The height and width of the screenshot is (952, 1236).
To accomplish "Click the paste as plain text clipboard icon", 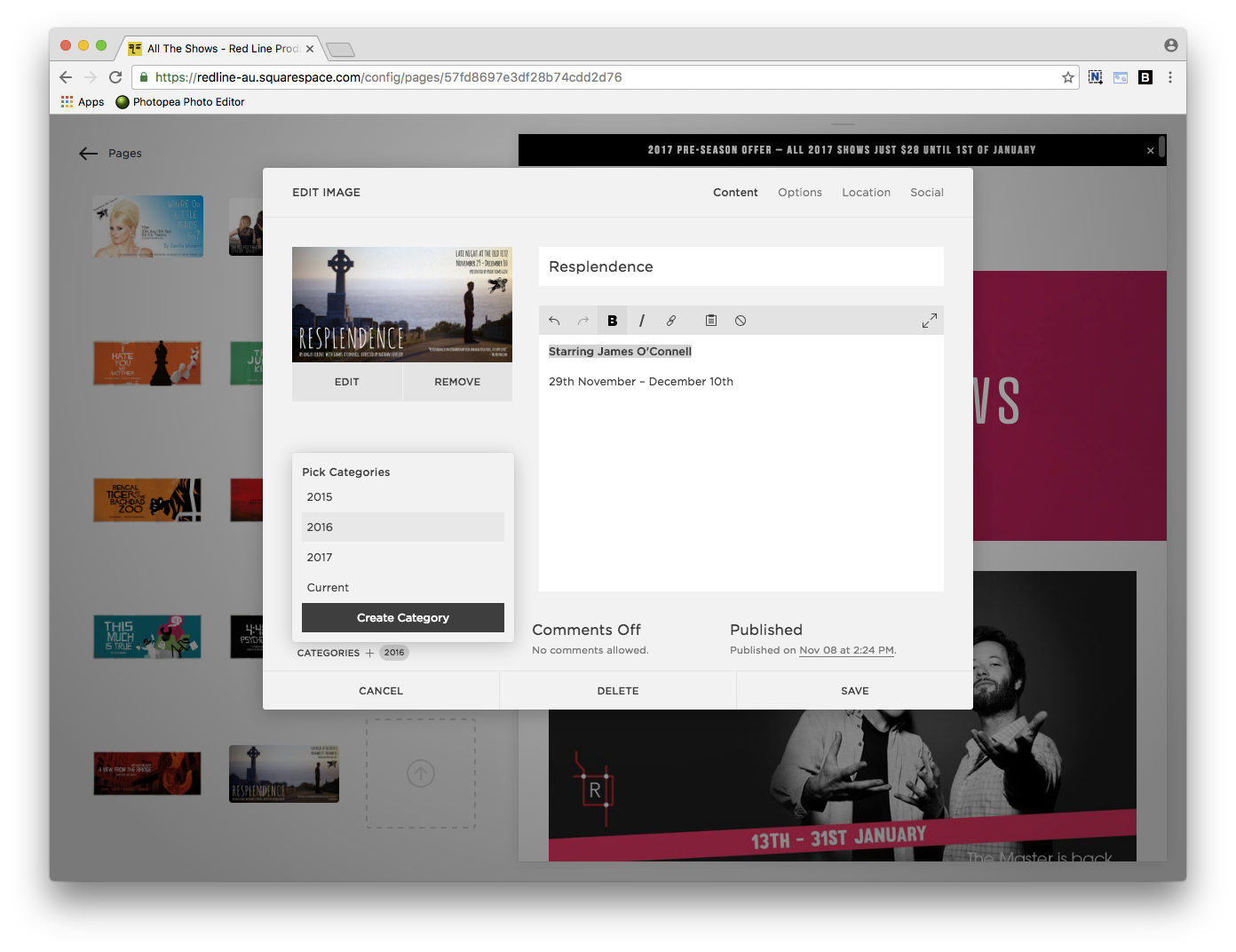I will click(711, 321).
